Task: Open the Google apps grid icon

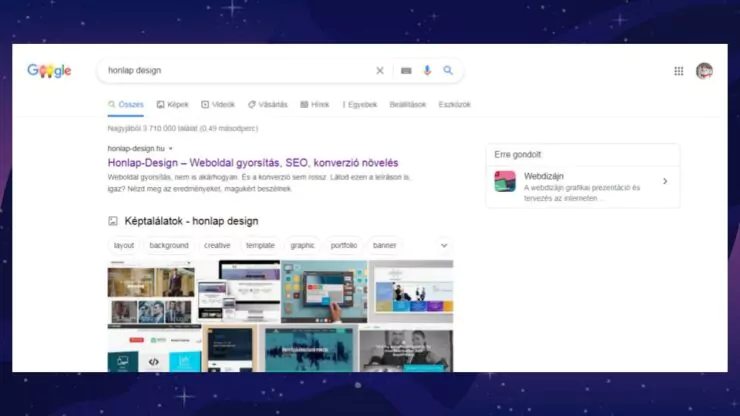Action: (x=679, y=71)
